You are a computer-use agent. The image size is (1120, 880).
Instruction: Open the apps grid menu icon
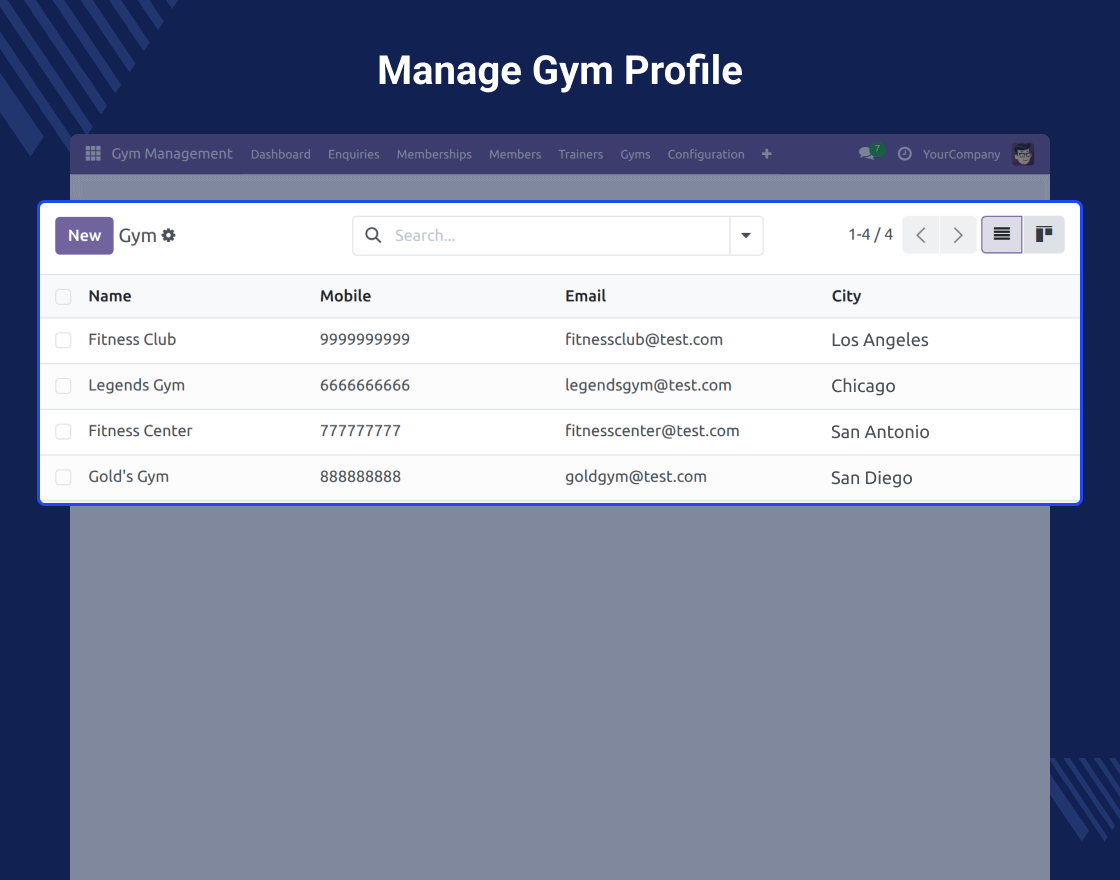point(93,154)
